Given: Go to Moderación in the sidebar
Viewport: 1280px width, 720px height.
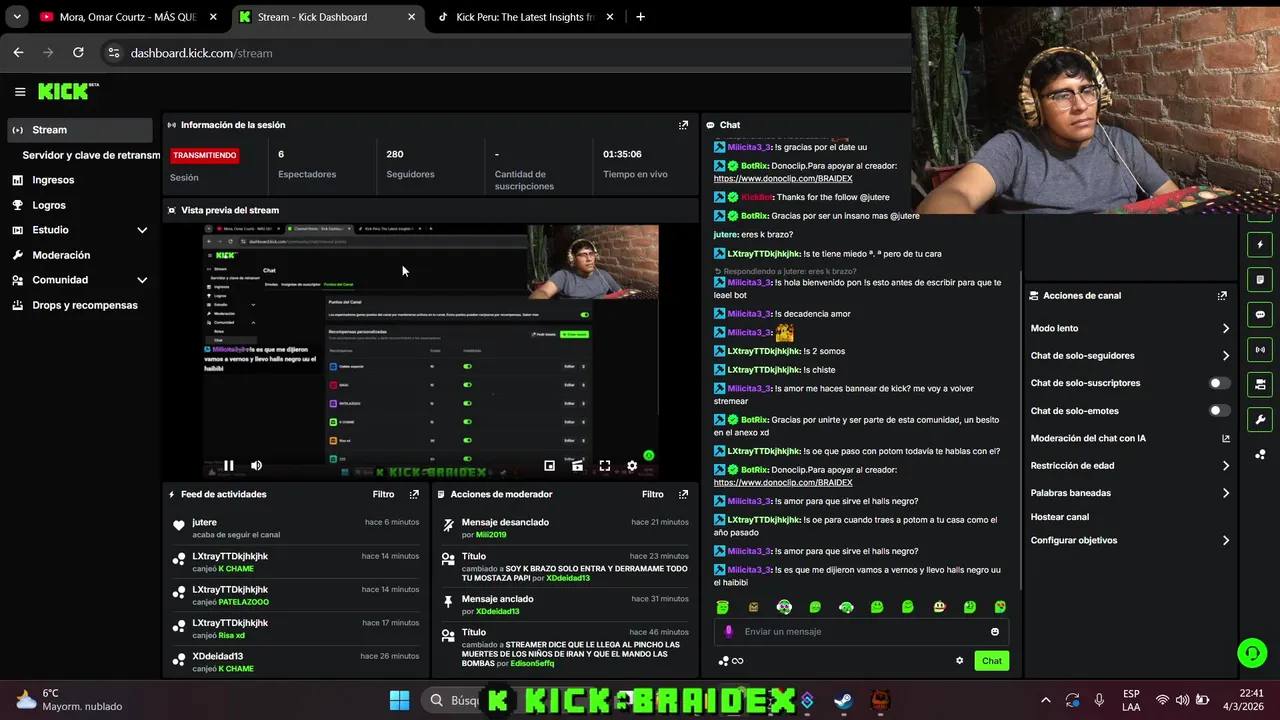Looking at the screenshot, I should 61,255.
